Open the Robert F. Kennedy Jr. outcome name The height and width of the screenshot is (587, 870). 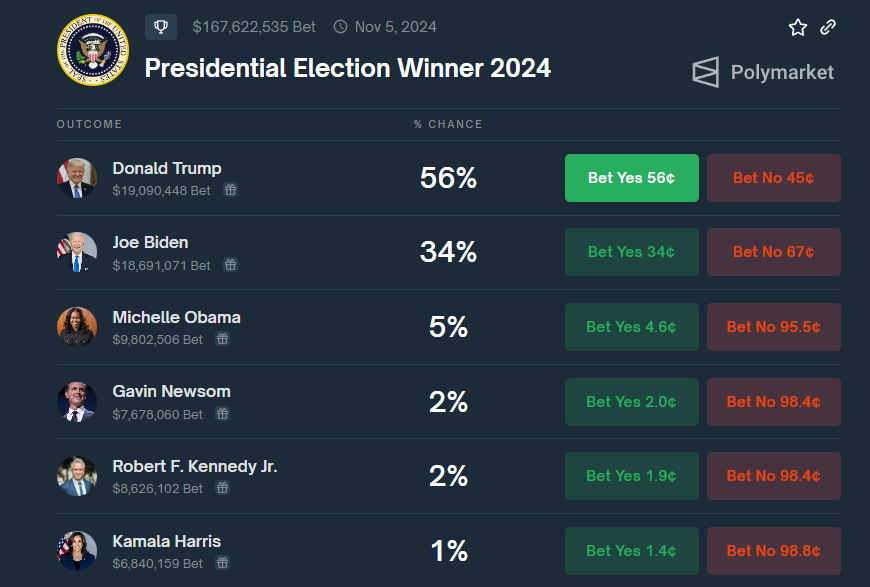[195, 466]
